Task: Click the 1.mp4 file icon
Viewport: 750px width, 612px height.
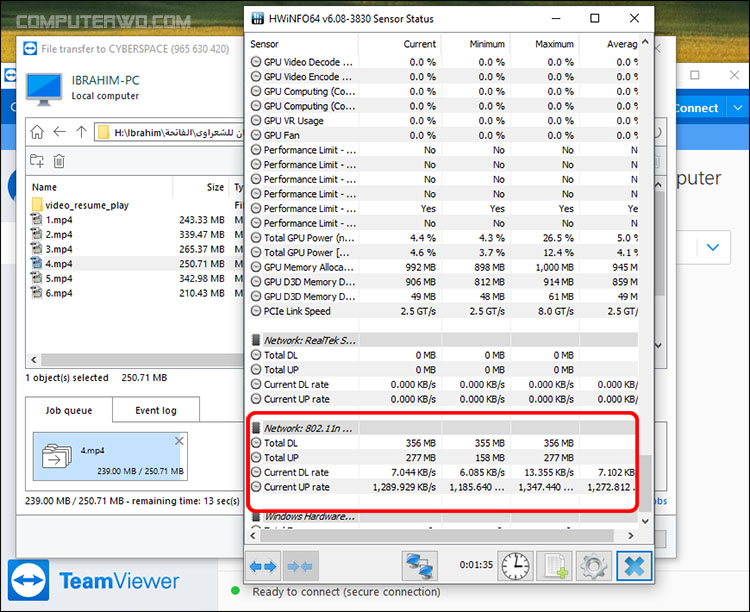Action: [x=36, y=220]
